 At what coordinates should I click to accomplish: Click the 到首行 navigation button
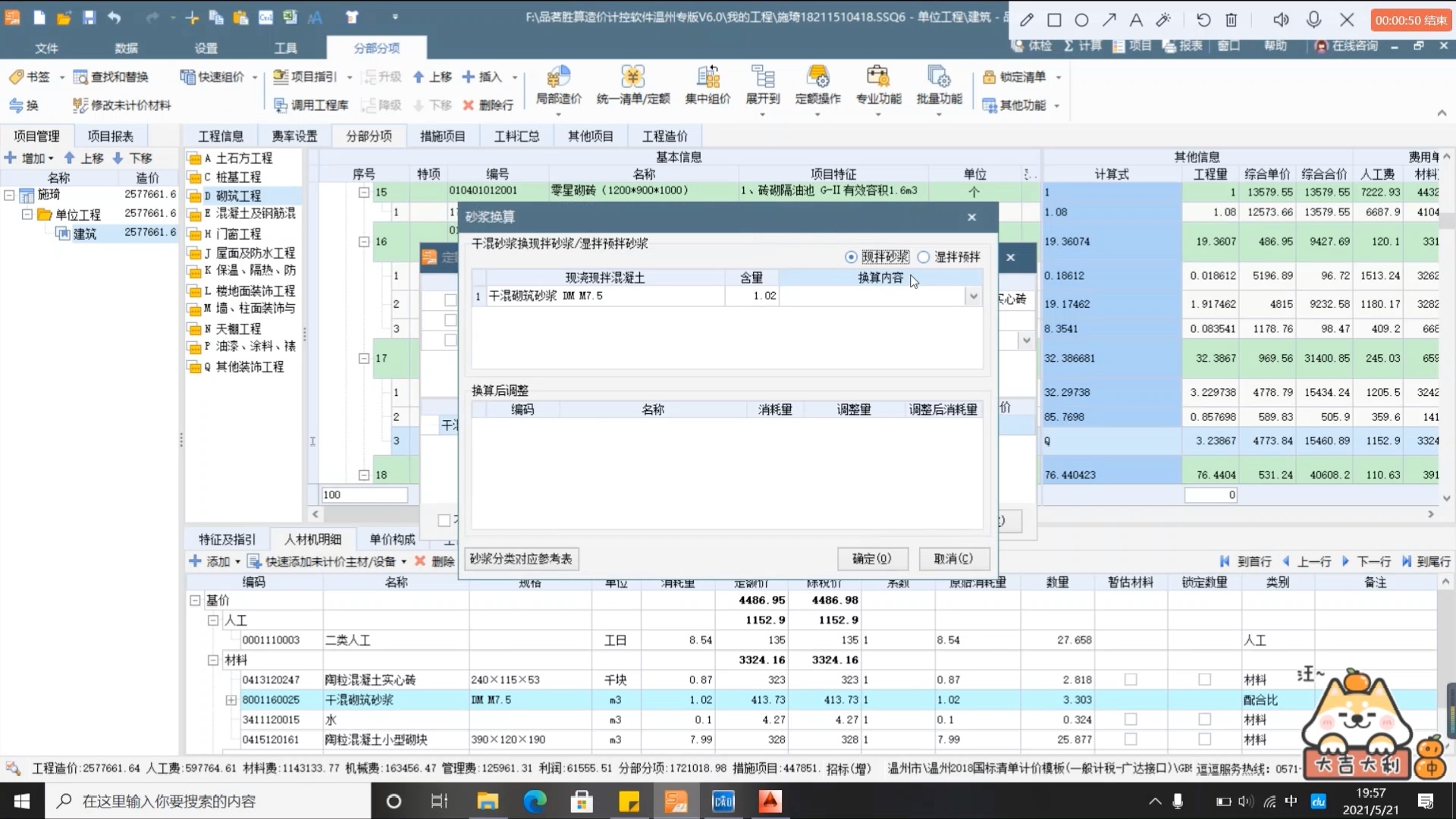(x=1245, y=561)
